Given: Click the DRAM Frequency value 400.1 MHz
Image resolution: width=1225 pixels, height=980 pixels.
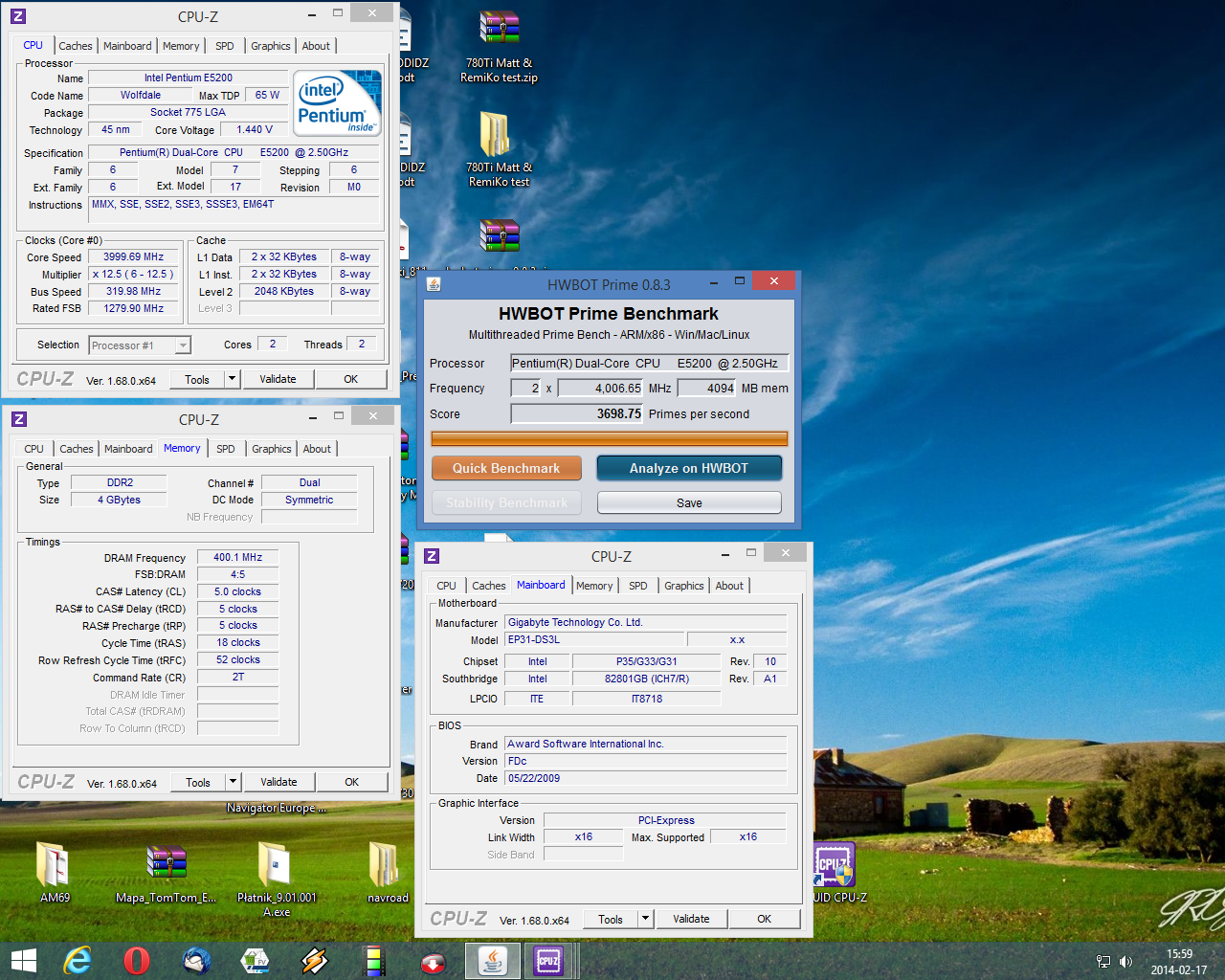Looking at the screenshot, I should pyautogui.click(x=237, y=557).
